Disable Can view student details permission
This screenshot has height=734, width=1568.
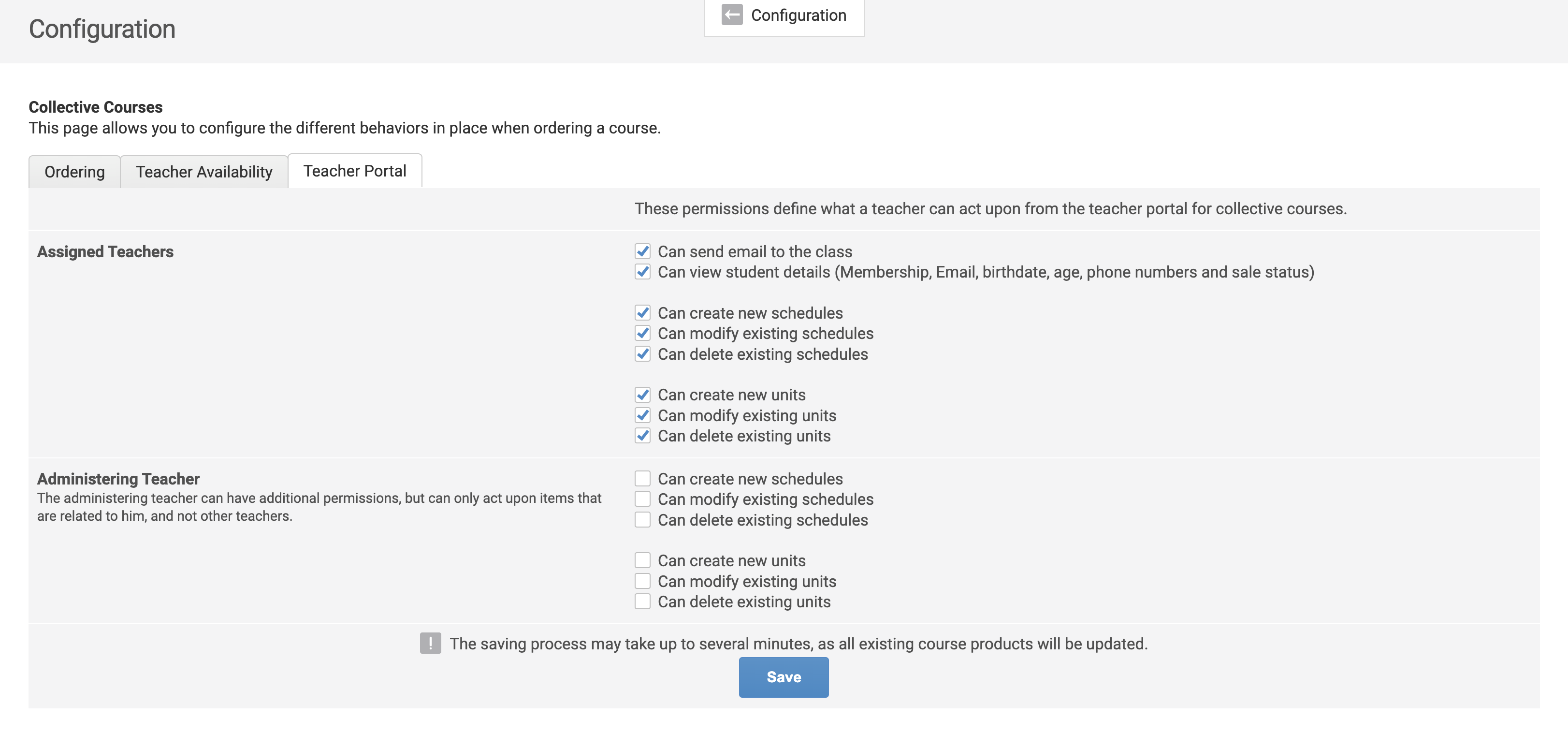(x=642, y=272)
